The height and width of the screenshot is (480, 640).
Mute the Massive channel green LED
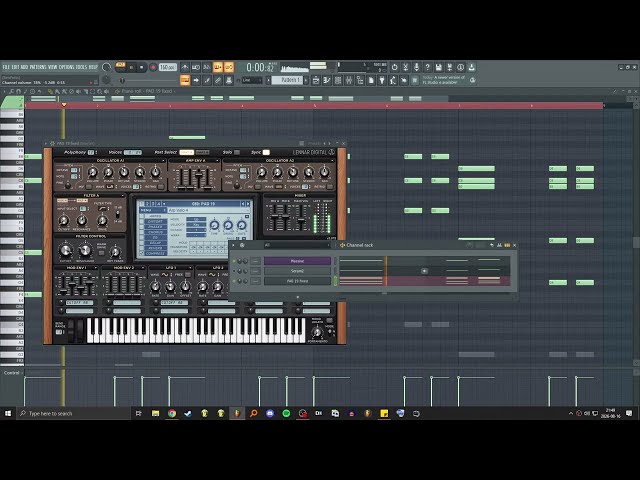234,261
